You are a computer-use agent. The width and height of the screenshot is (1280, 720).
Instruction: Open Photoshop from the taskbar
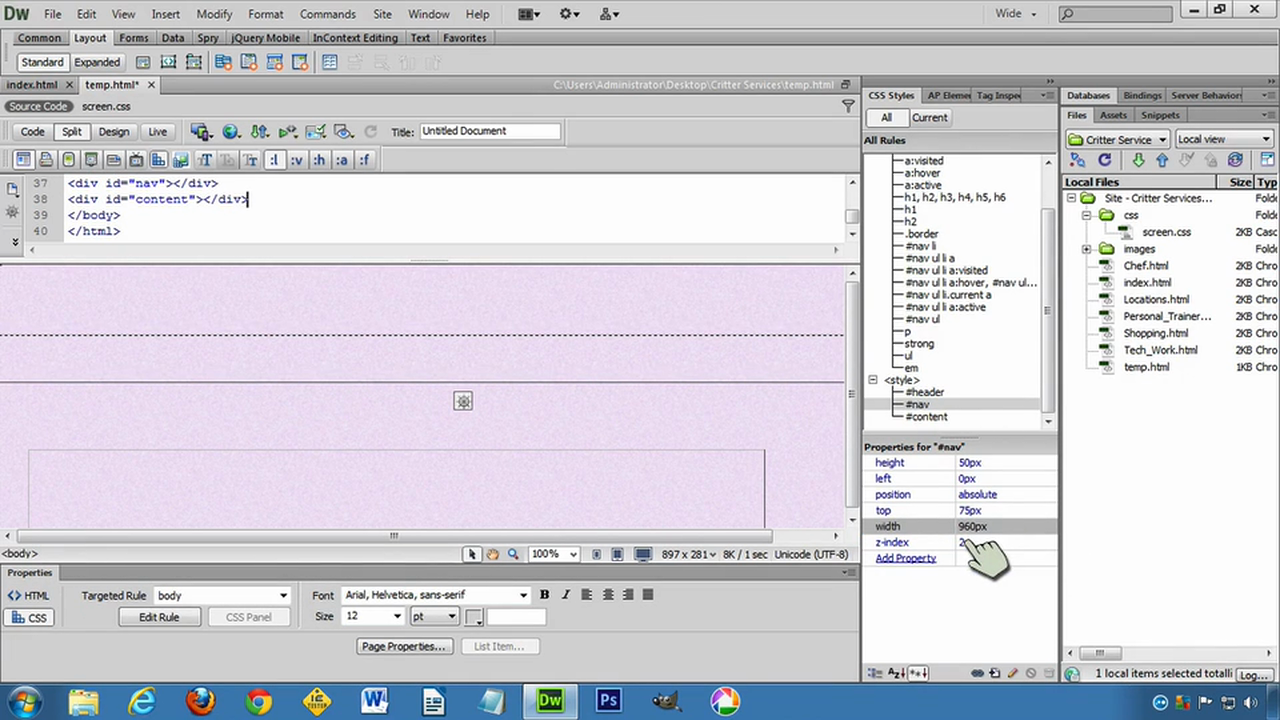[607, 700]
